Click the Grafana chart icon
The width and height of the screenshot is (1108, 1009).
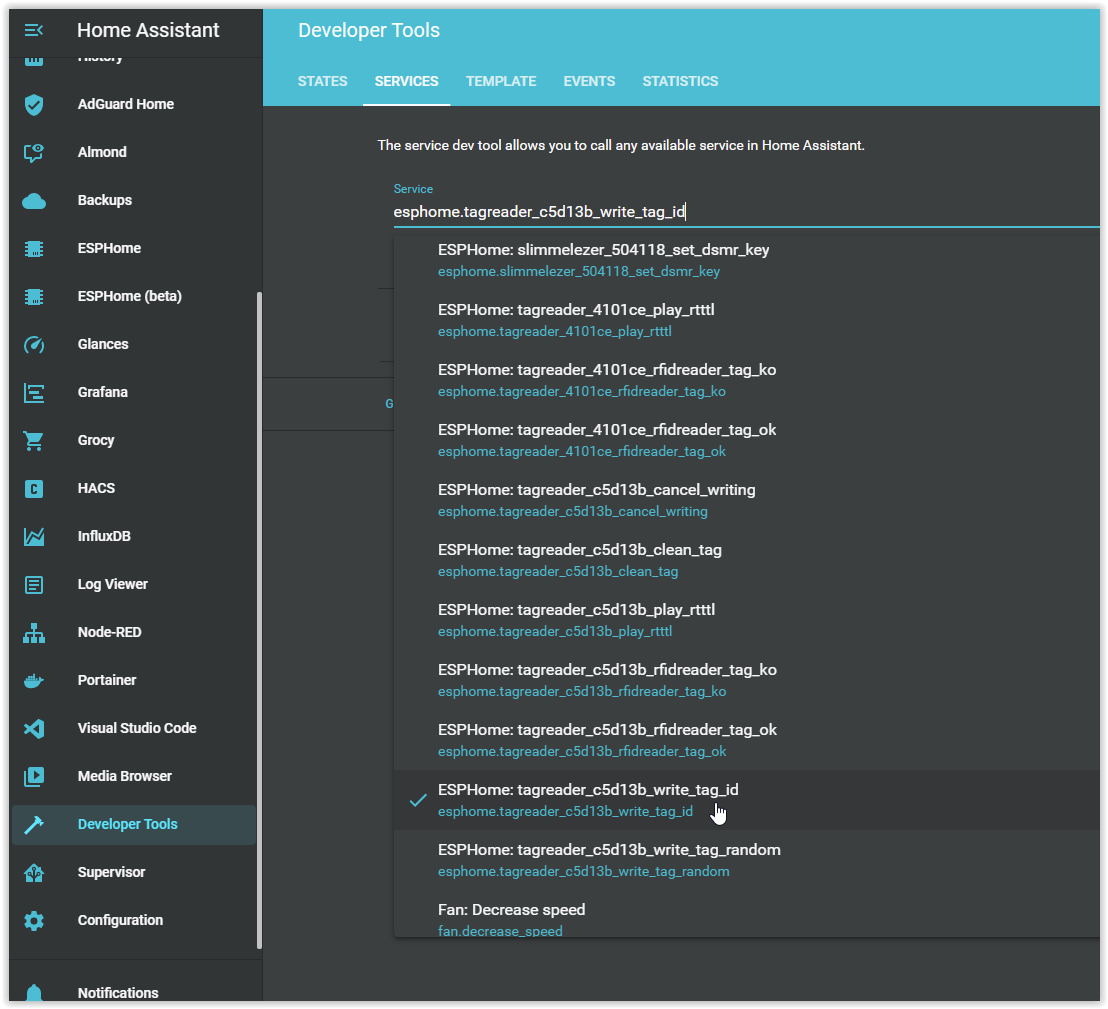tap(33, 393)
